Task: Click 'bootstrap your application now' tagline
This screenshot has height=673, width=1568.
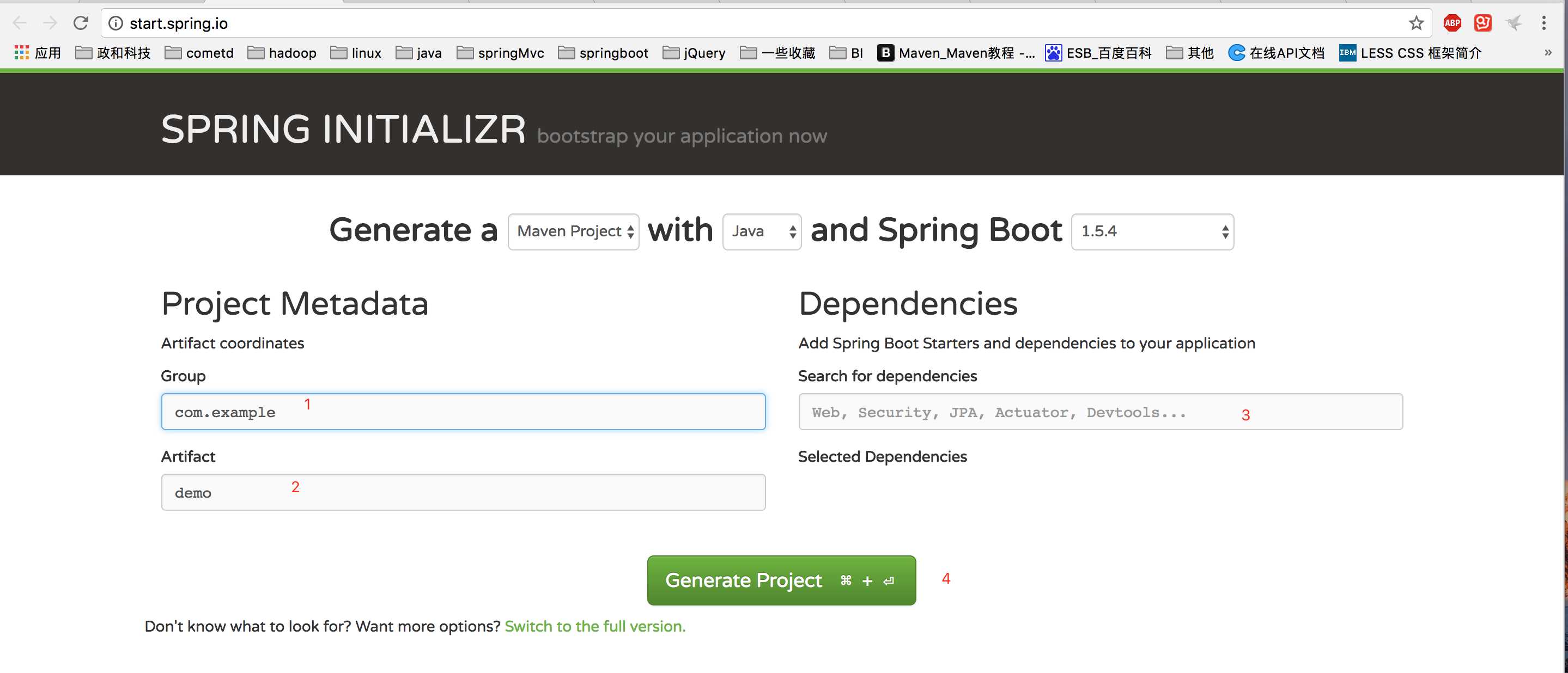Action: point(682,136)
